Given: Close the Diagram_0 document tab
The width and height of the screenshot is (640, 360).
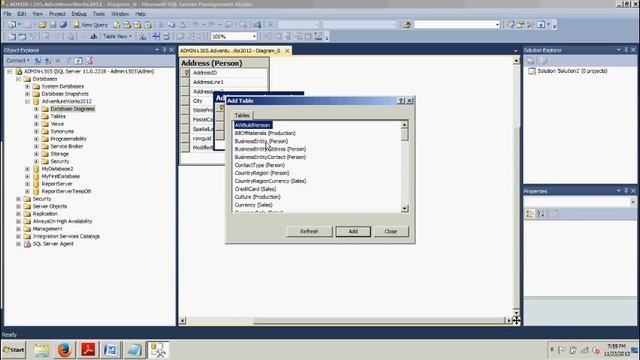Looking at the screenshot, I should tap(287, 51).
